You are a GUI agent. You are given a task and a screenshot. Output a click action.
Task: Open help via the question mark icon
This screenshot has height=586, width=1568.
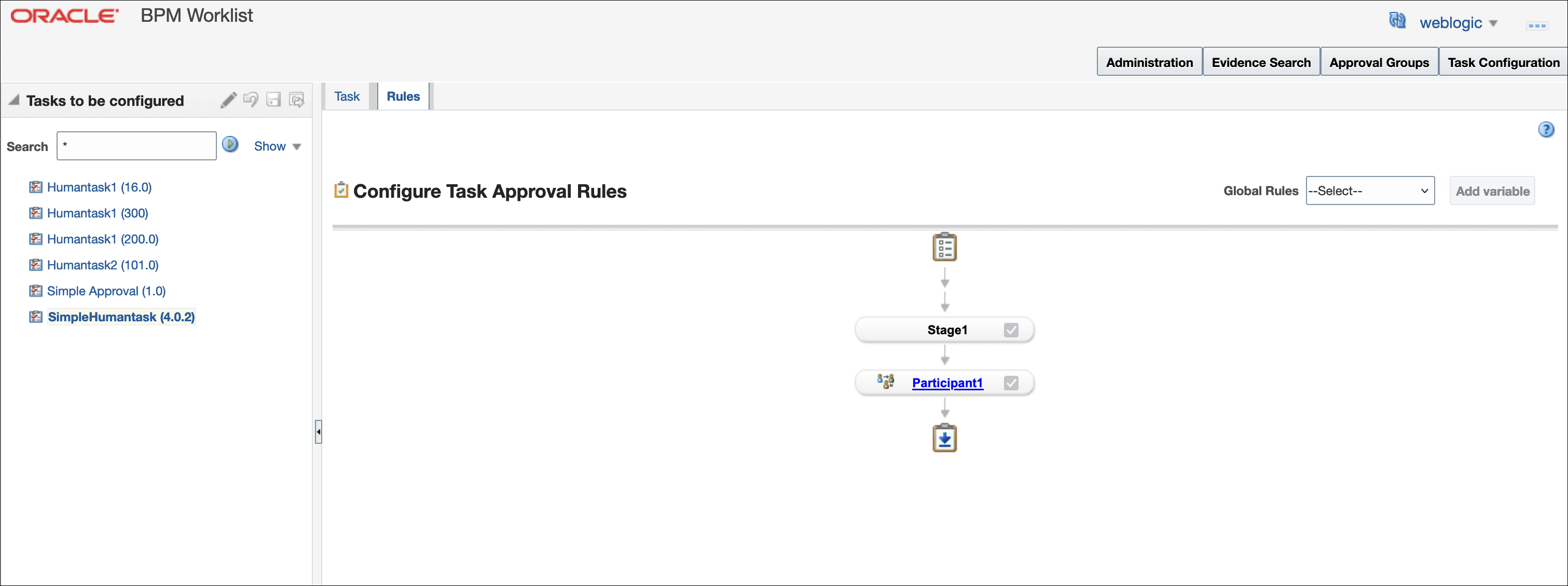[1546, 130]
